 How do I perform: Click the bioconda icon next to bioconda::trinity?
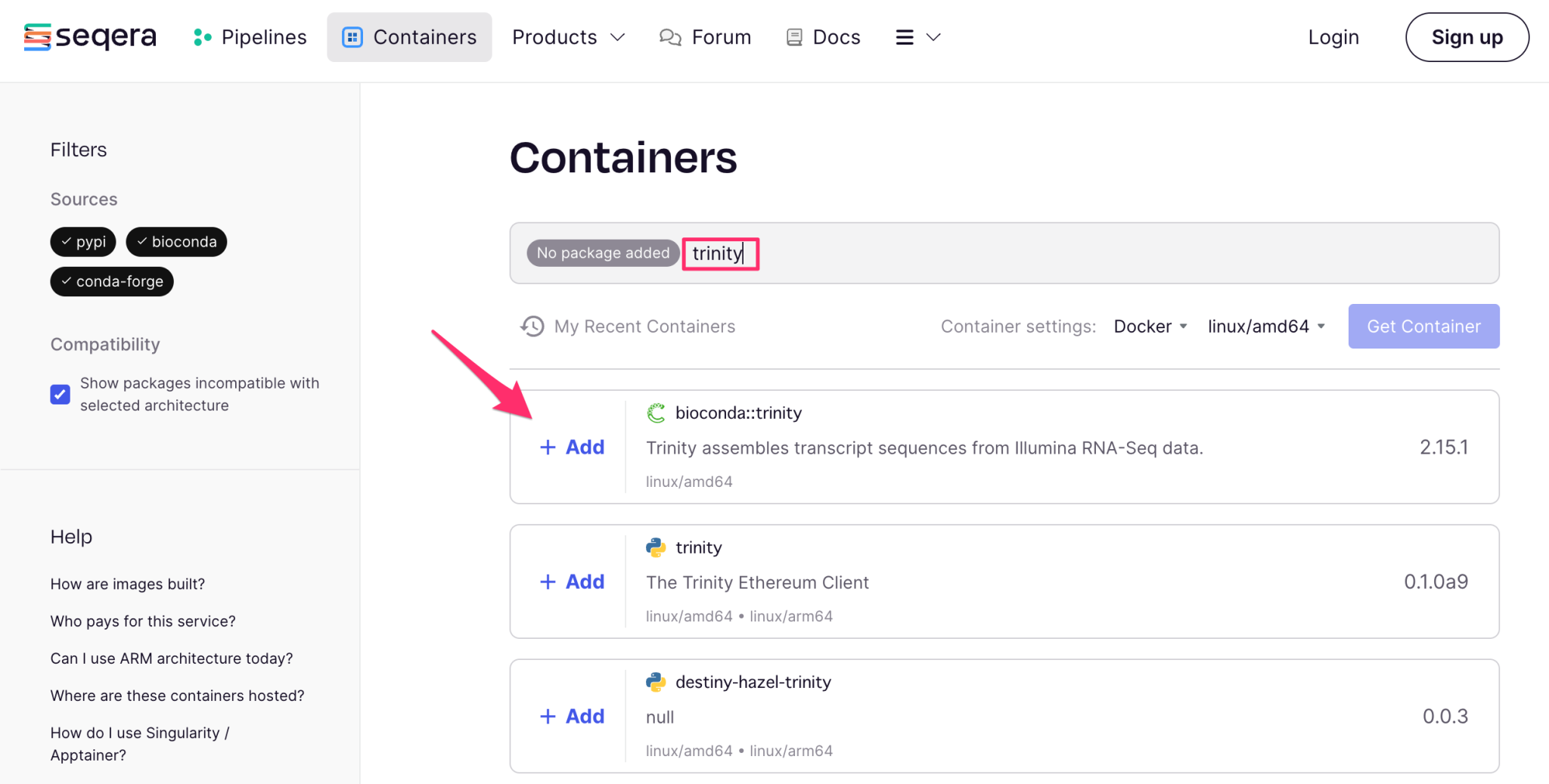coord(657,413)
